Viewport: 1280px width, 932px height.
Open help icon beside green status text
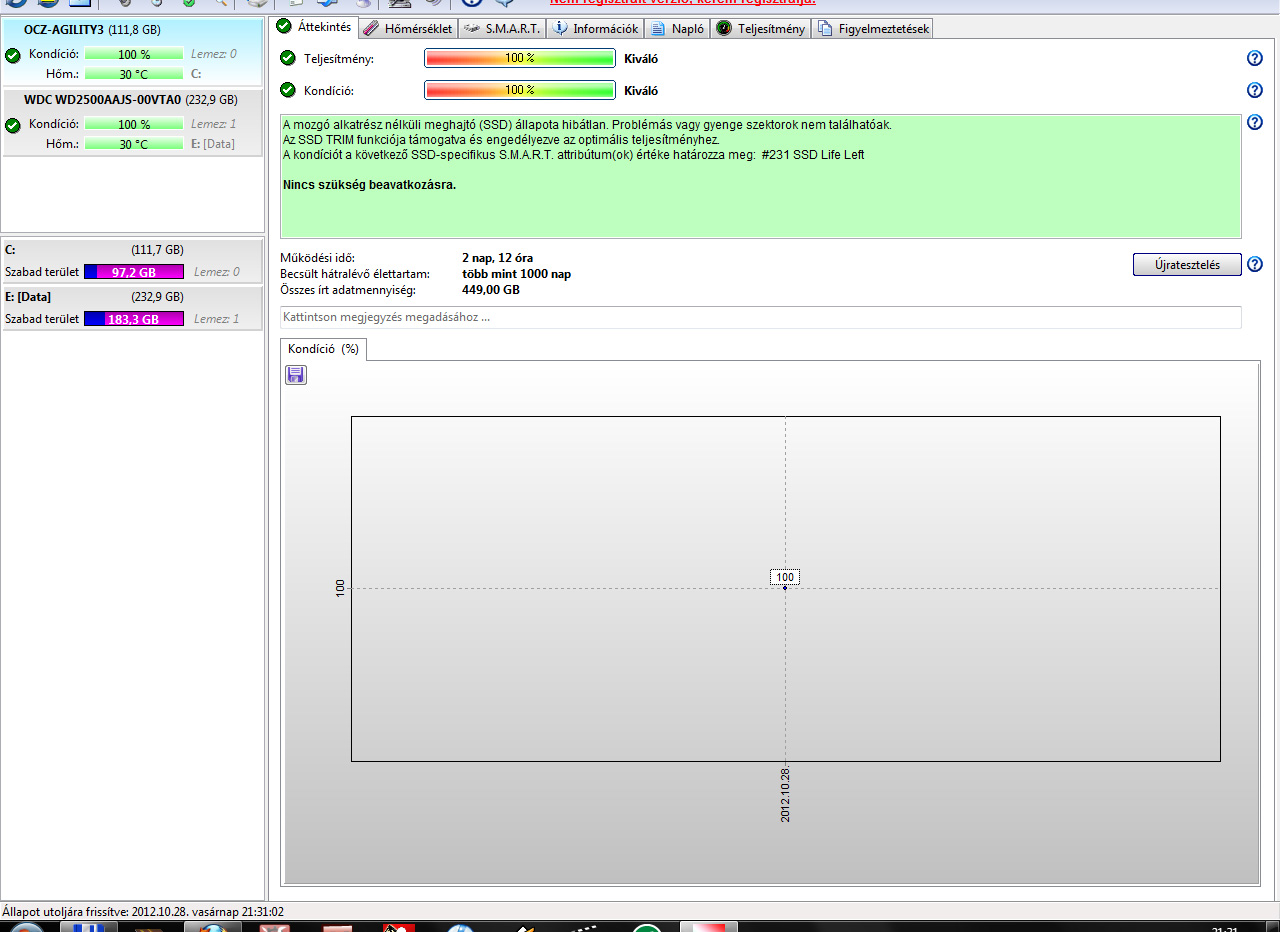tap(1254, 122)
